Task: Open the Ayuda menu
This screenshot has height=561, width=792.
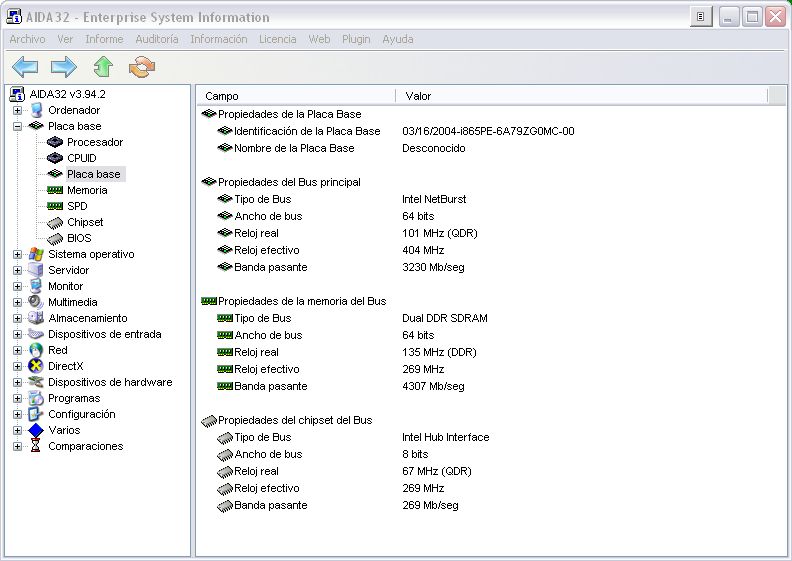Action: (x=398, y=39)
